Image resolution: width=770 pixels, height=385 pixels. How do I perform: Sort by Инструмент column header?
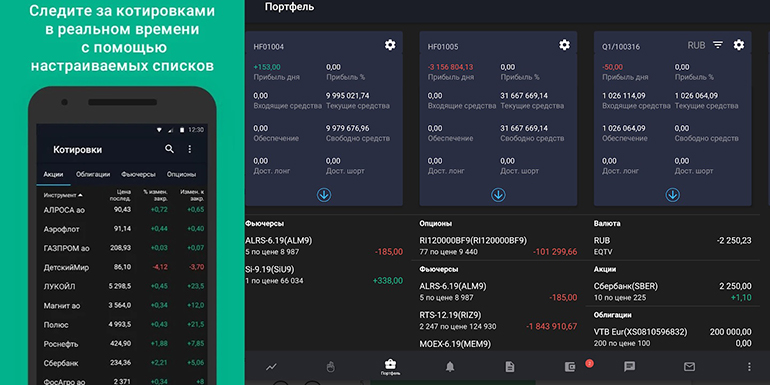63,195
